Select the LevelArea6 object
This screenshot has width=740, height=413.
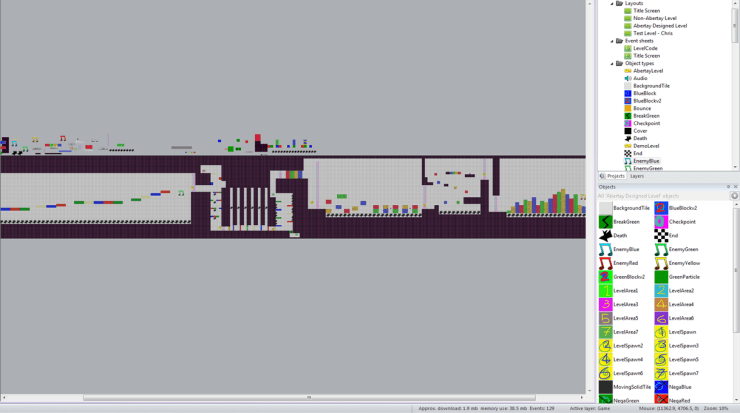click(x=674, y=318)
